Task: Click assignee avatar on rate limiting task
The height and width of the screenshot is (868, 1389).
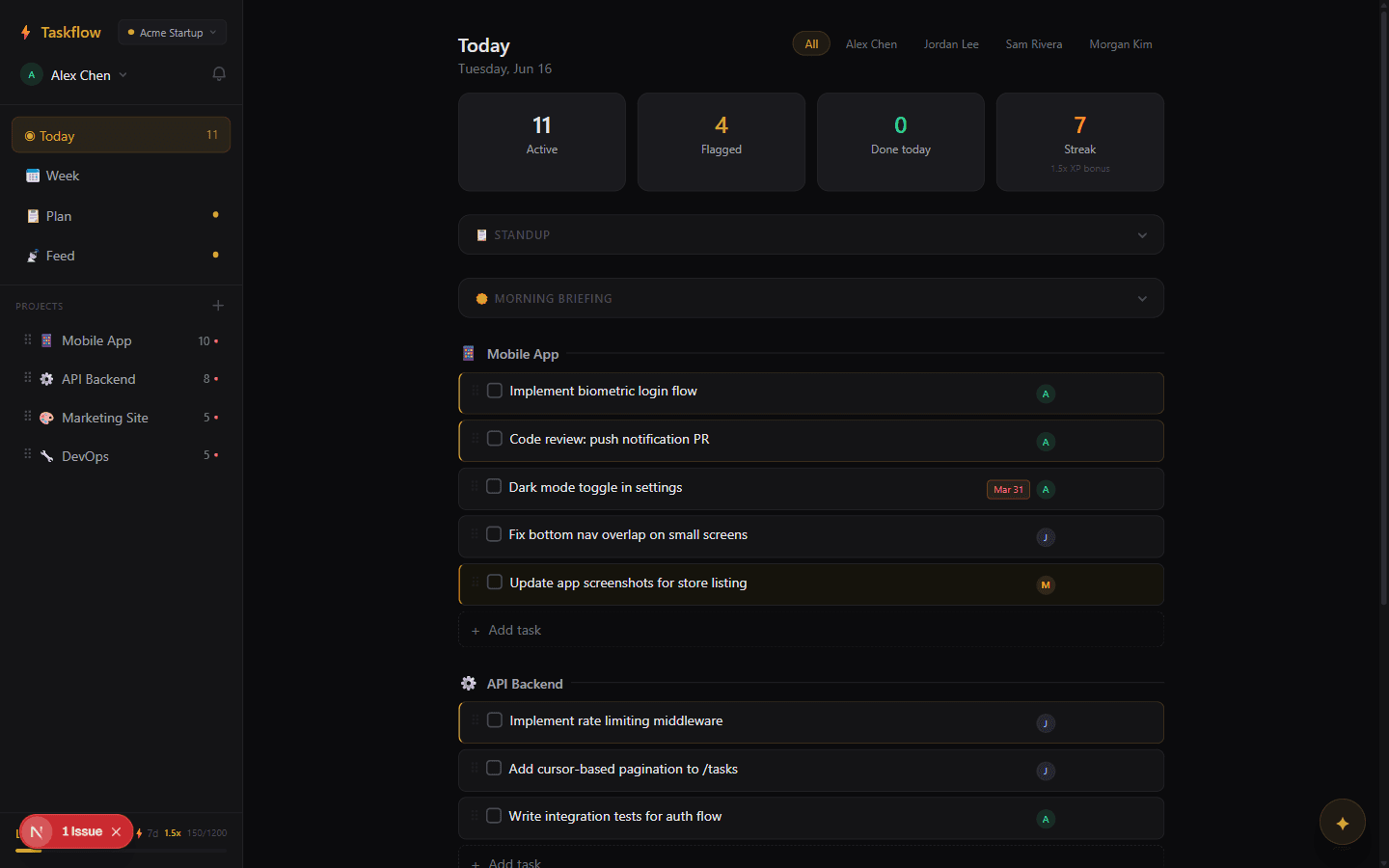Action: 1046,723
